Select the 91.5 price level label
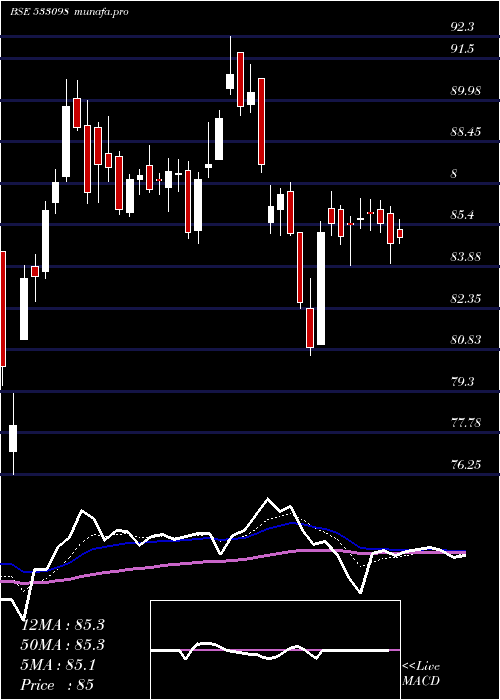This screenshot has width=500, height=700. tap(462, 49)
